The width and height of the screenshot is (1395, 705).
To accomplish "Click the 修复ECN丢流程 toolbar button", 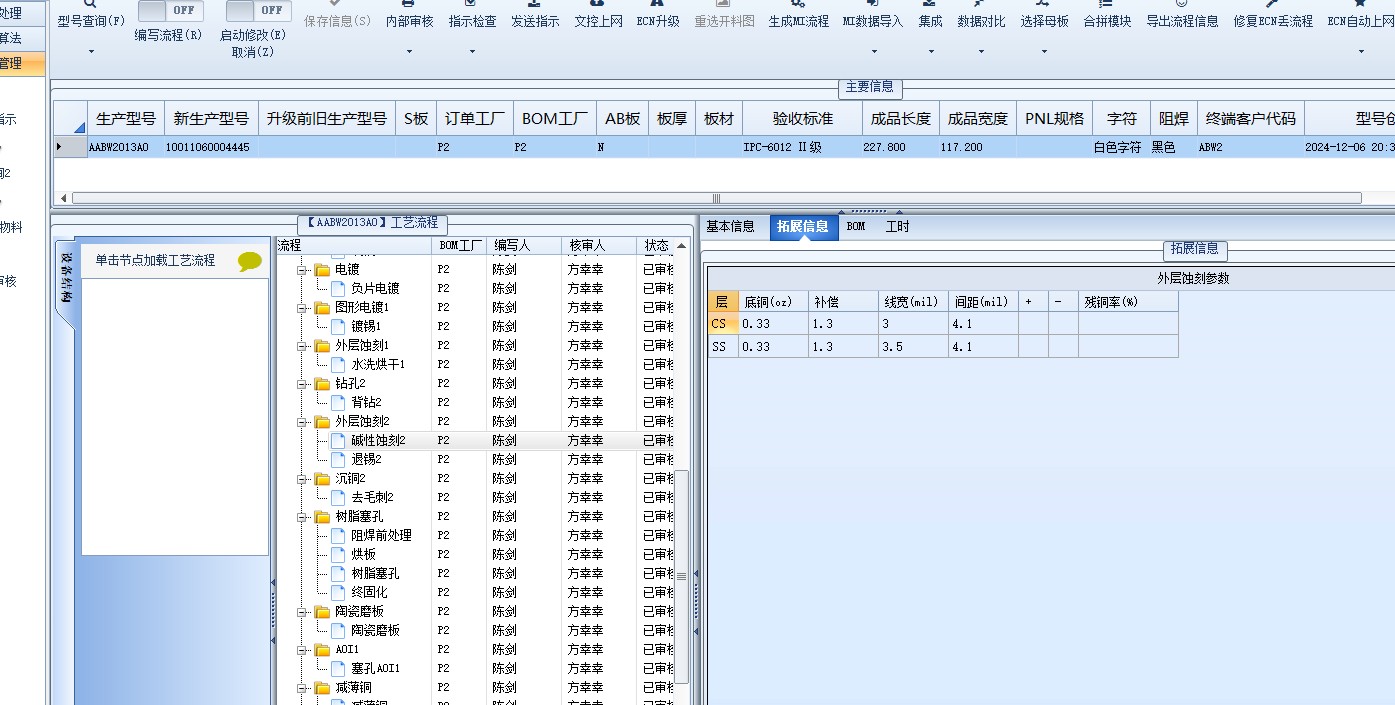I will (x=1273, y=21).
